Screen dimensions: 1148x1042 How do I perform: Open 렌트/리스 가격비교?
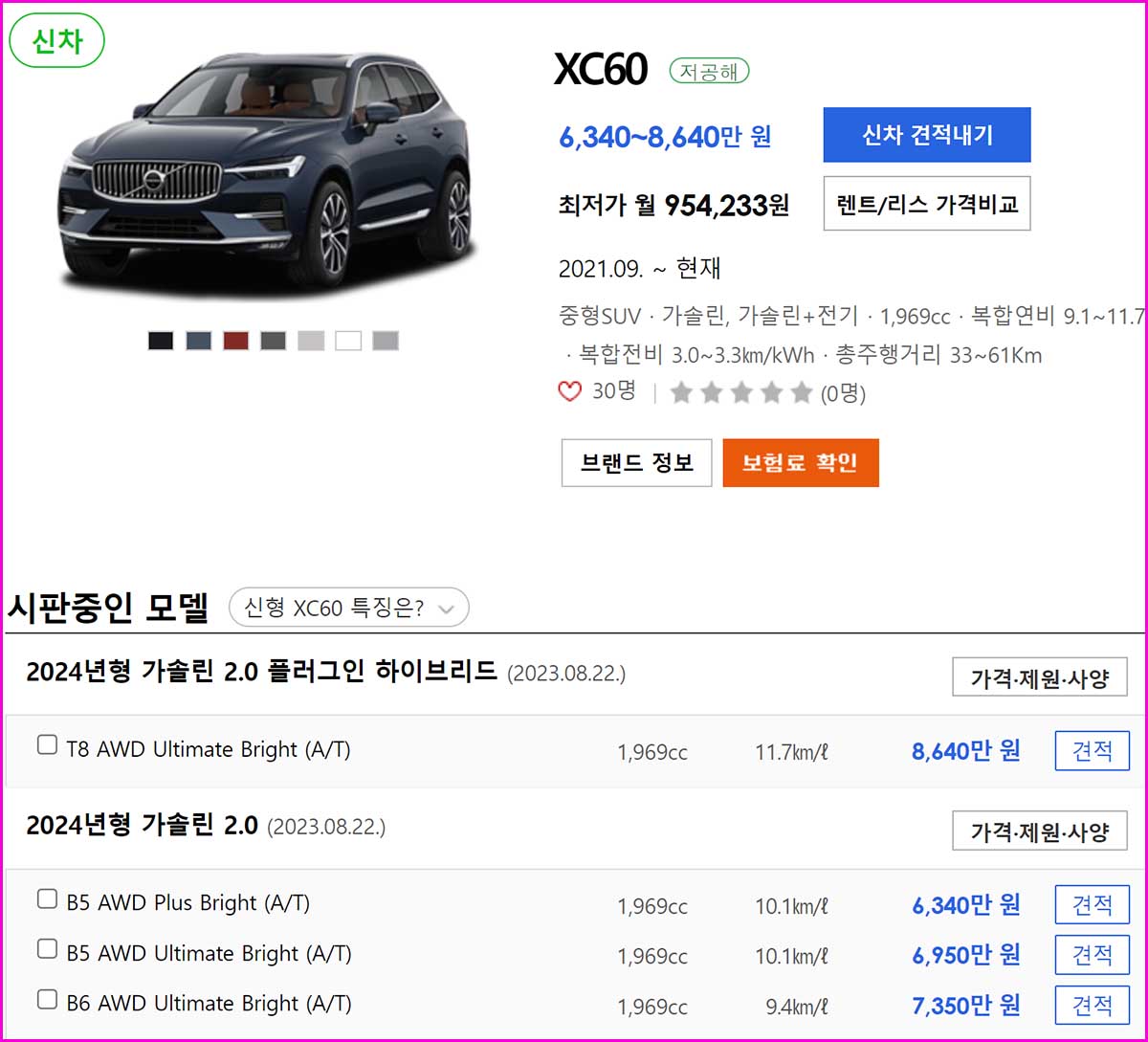[x=926, y=203]
